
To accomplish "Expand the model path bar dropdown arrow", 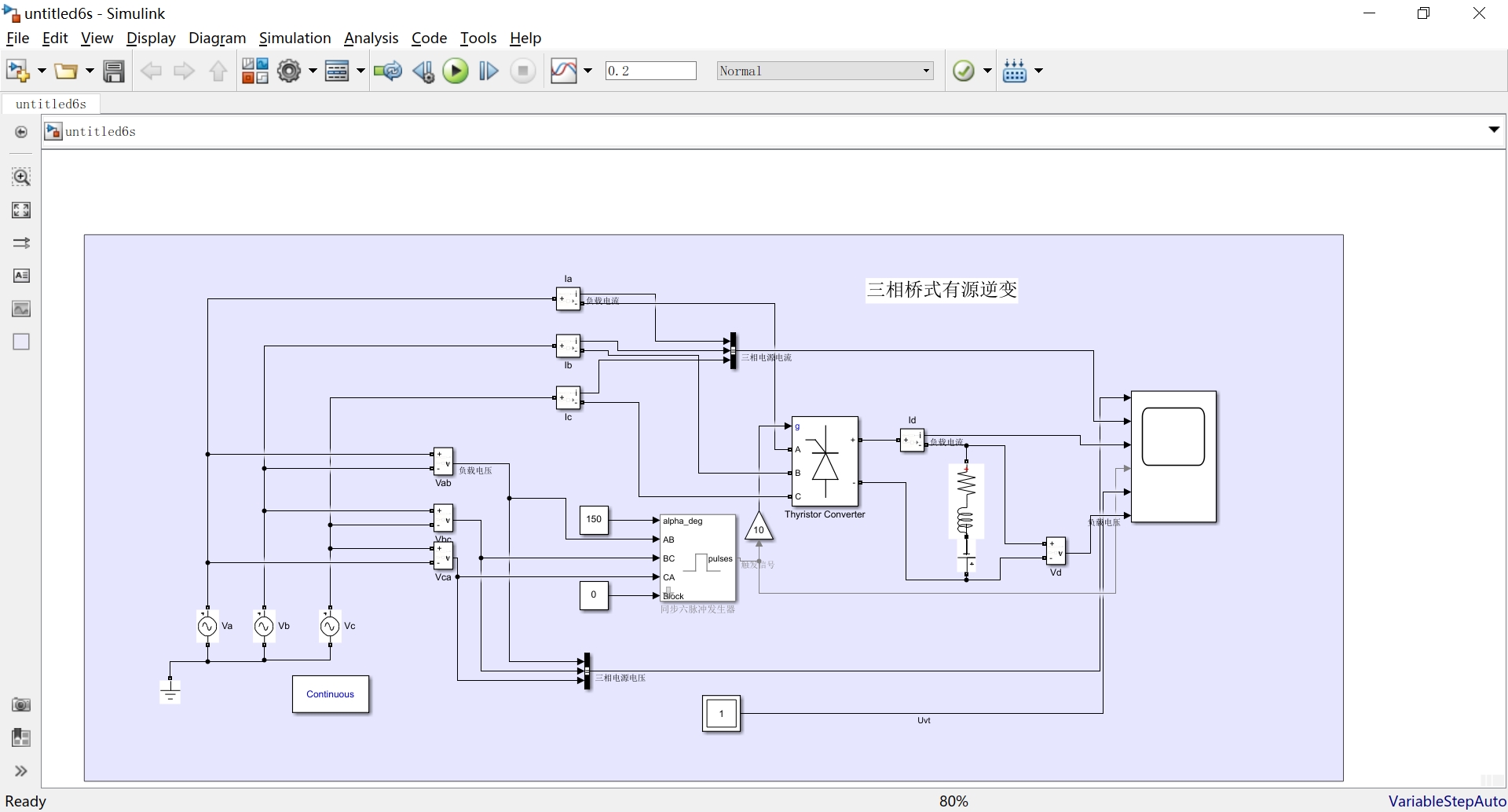I will tap(1494, 130).
